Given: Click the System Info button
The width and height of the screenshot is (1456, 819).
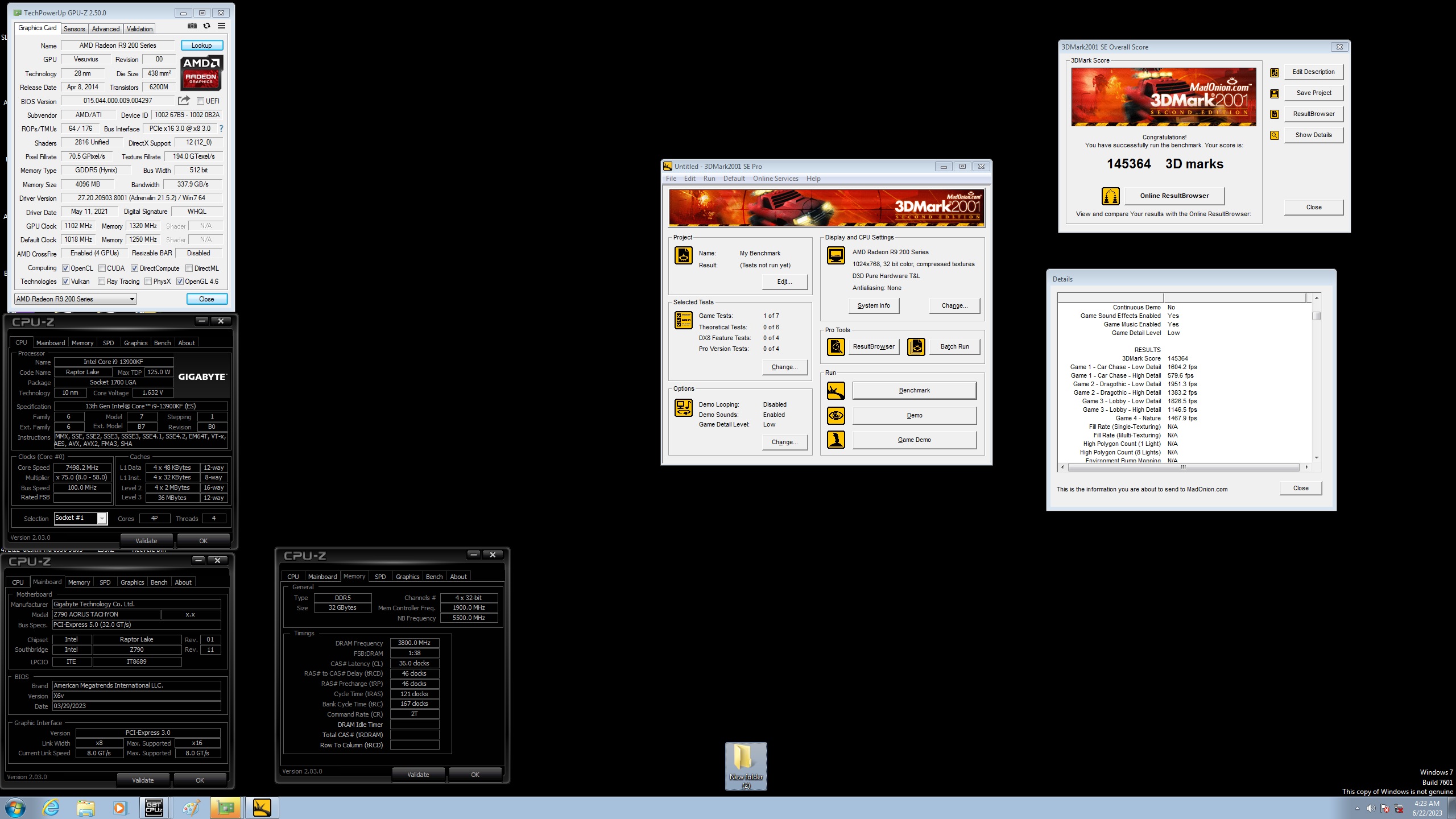Looking at the screenshot, I should (874, 306).
